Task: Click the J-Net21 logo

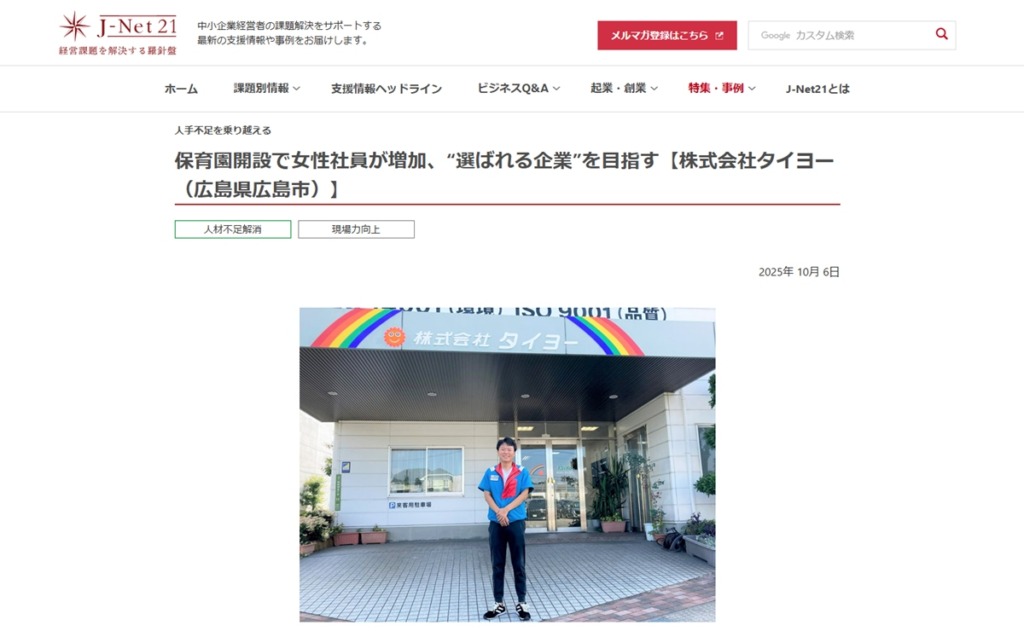Action: [118, 33]
